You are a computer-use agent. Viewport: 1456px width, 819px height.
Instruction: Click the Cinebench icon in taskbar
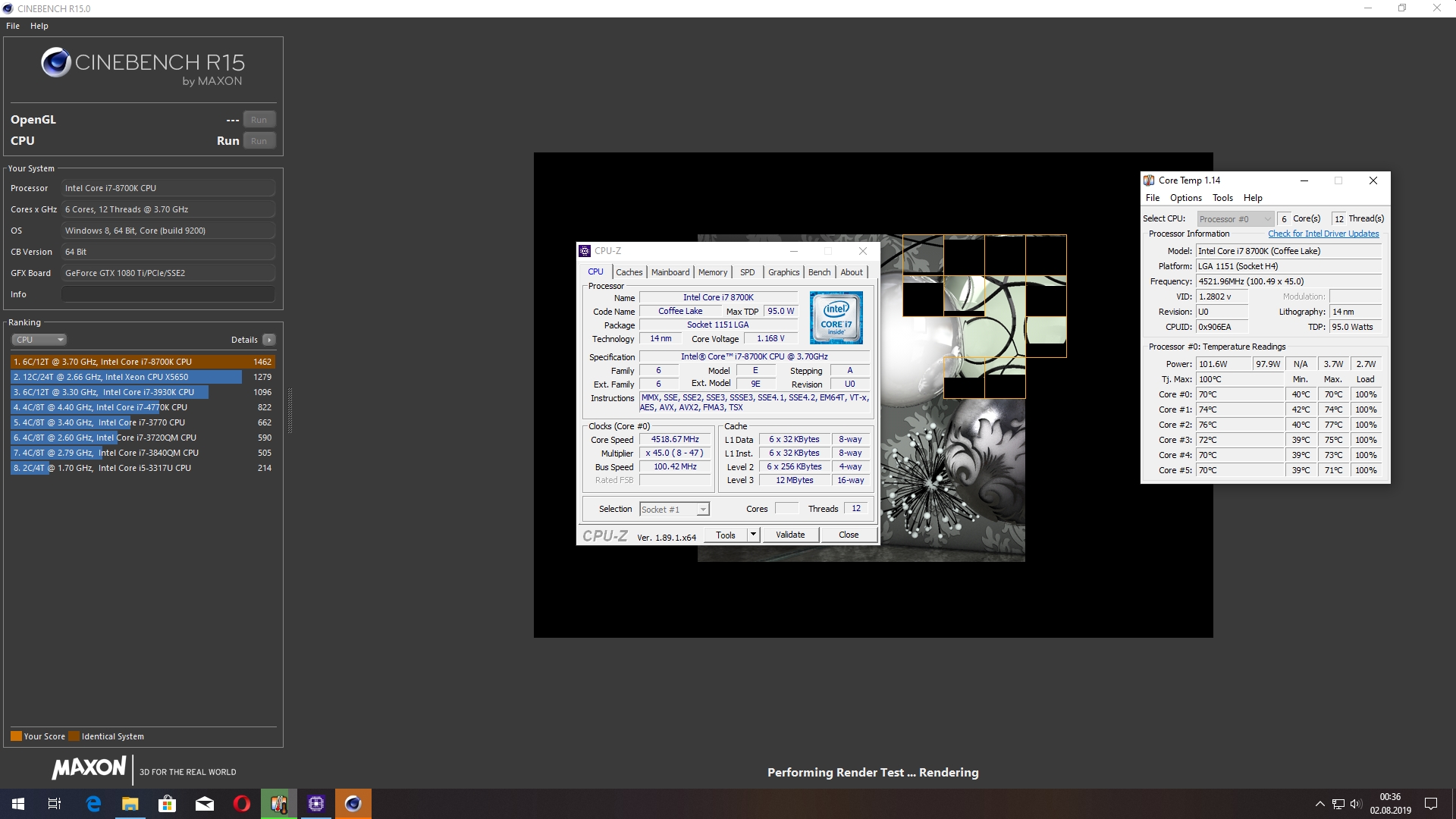coord(353,804)
